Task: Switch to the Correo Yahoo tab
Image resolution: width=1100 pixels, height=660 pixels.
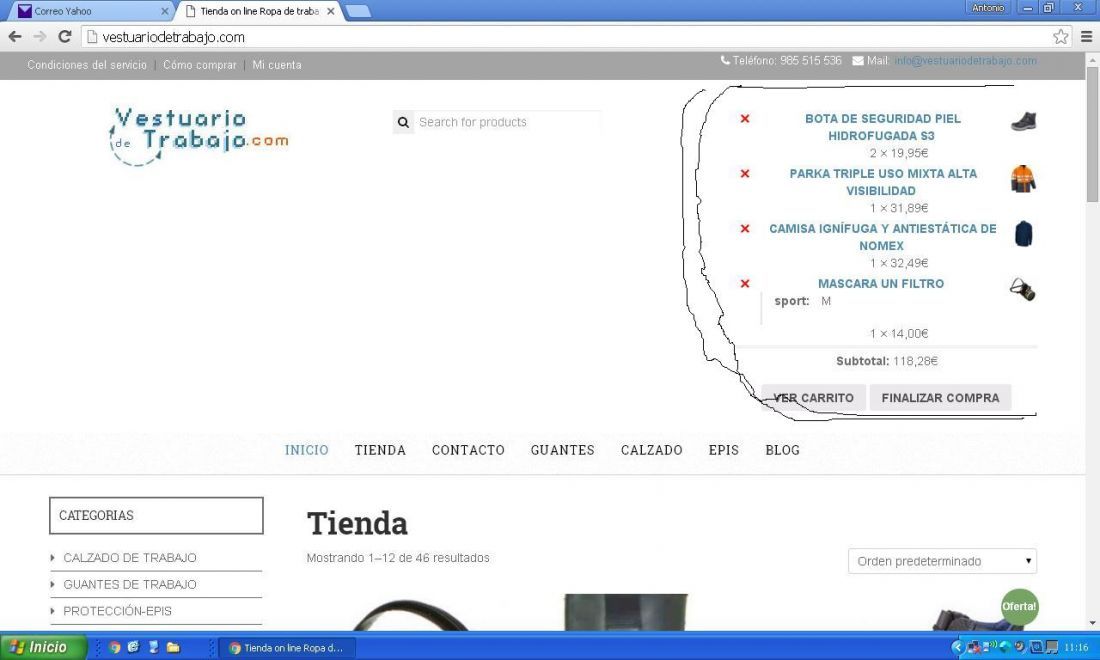Action: (91, 11)
